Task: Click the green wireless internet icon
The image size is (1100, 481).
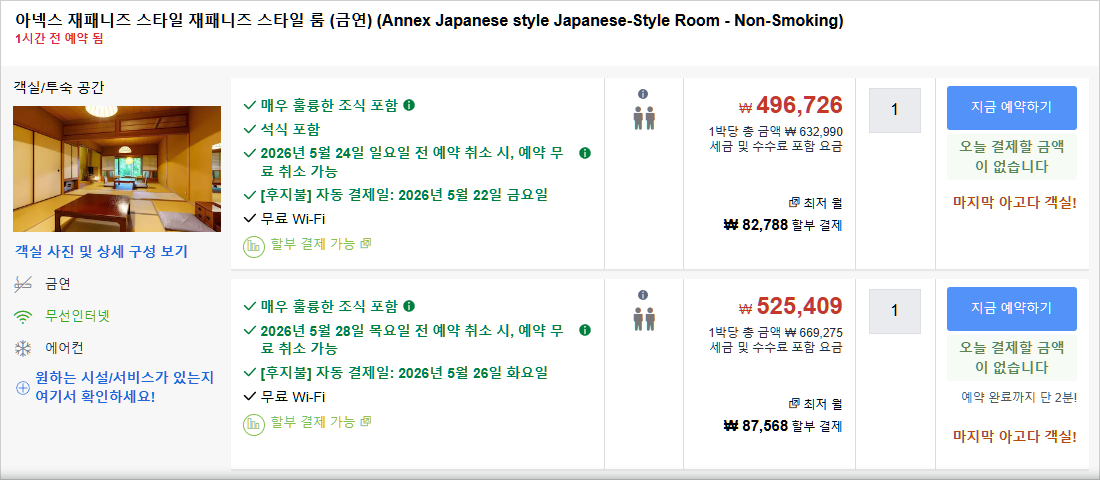Action: pyautogui.click(x=22, y=316)
